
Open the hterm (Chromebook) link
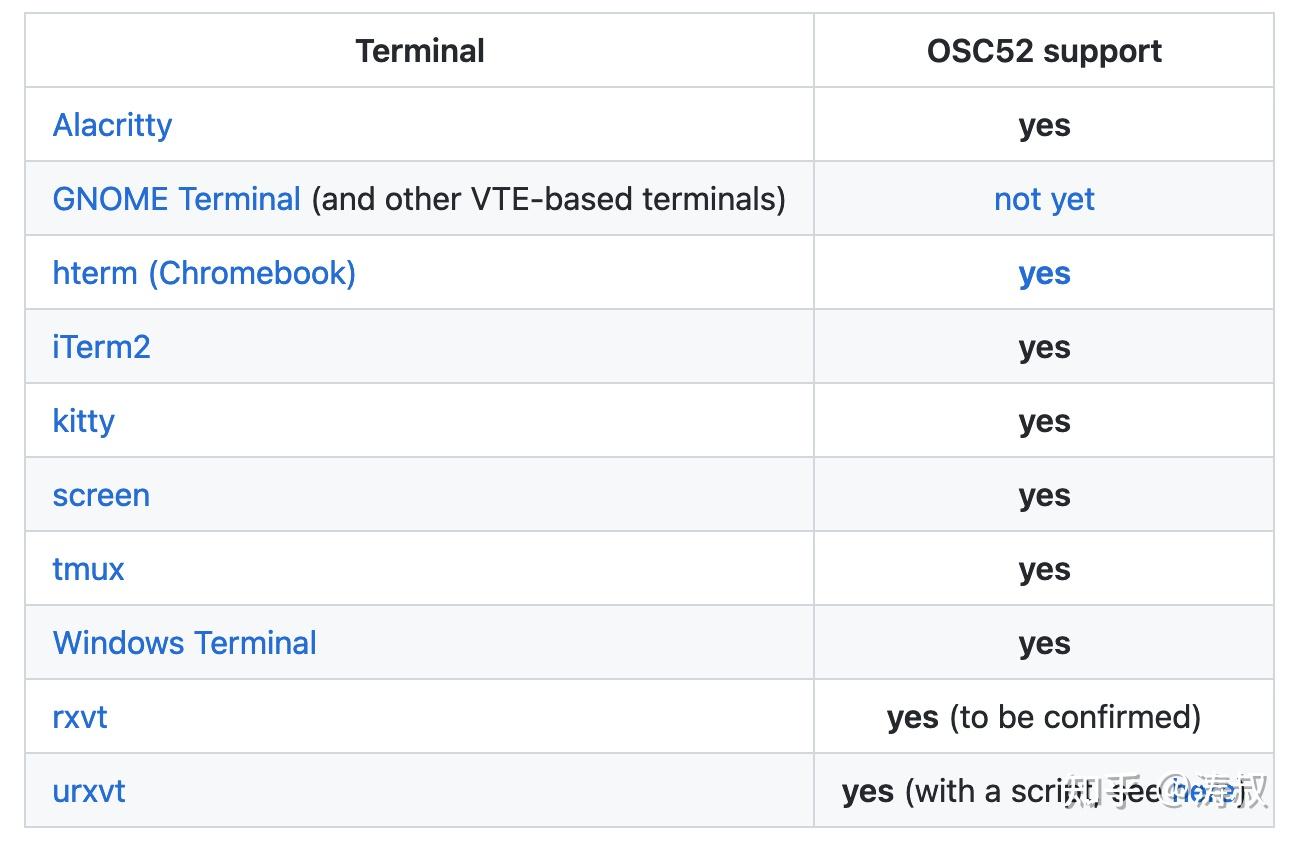click(204, 273)
